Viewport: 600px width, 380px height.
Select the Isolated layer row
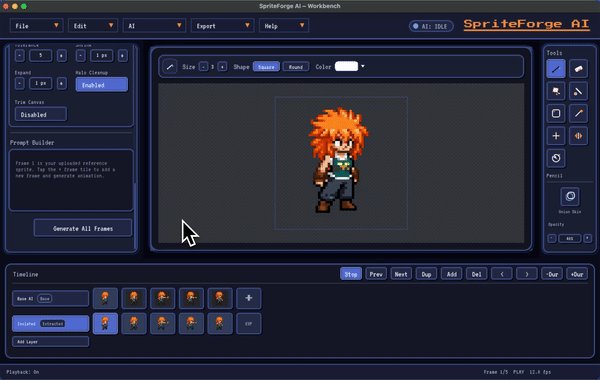coord(51,324)
